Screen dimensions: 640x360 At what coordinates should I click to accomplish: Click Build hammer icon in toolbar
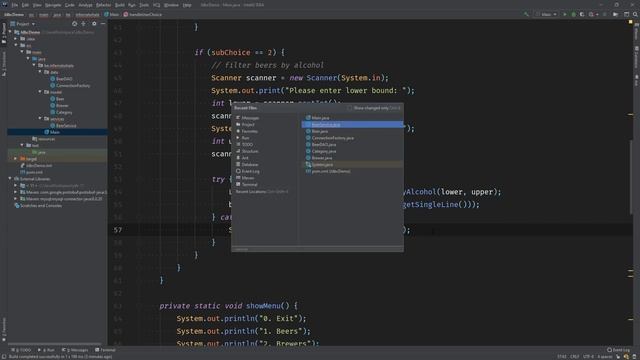pyautogui.click(x=526, y=15)
